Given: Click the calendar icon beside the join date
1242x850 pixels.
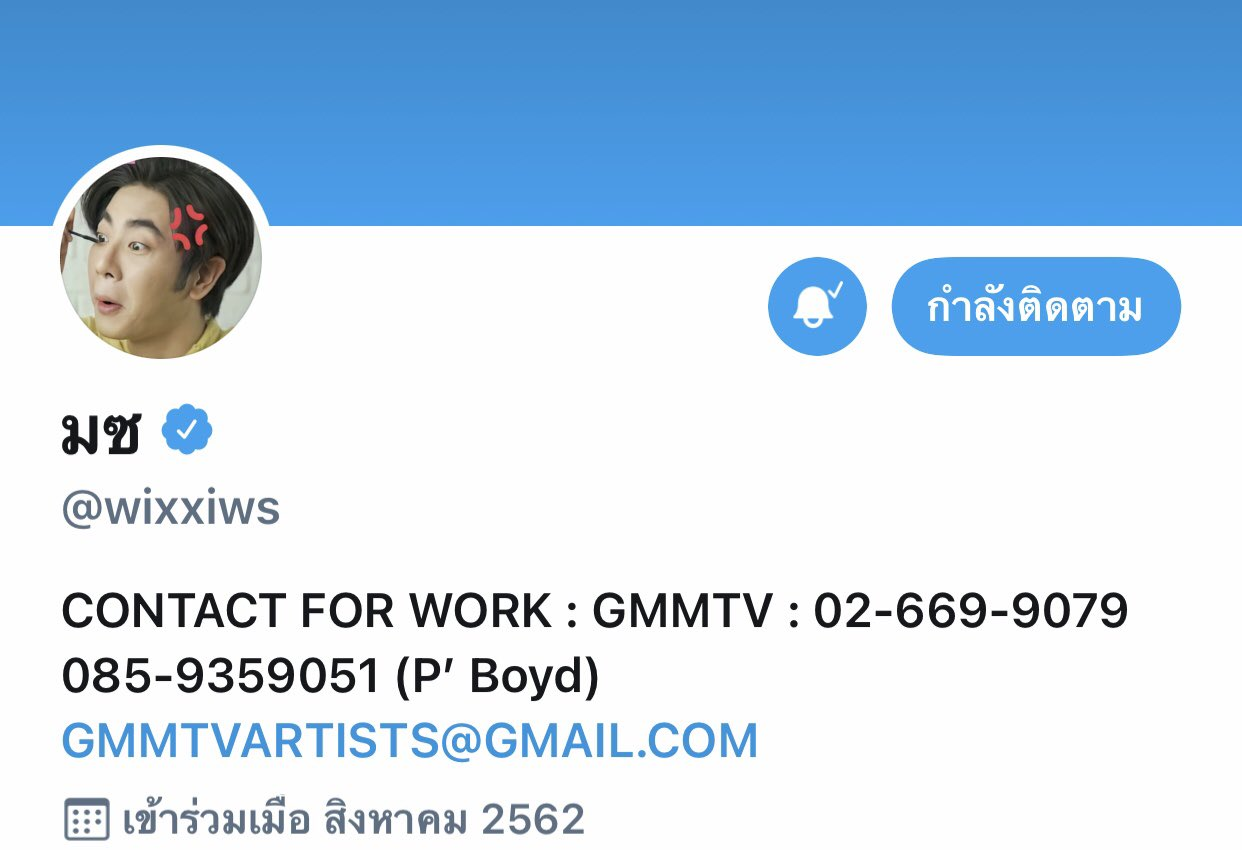Looking at the screenshot, I should (x=86, y=820).
